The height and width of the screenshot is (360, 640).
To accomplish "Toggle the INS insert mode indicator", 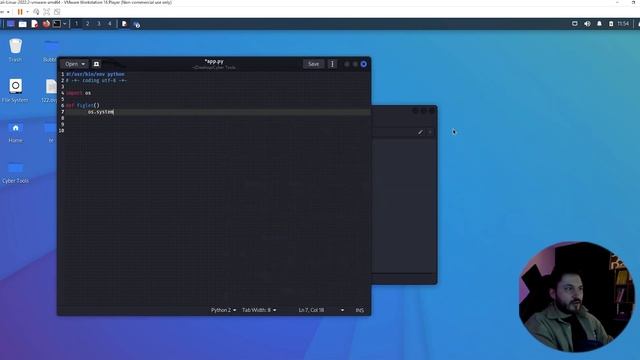I will coord(360,310).
